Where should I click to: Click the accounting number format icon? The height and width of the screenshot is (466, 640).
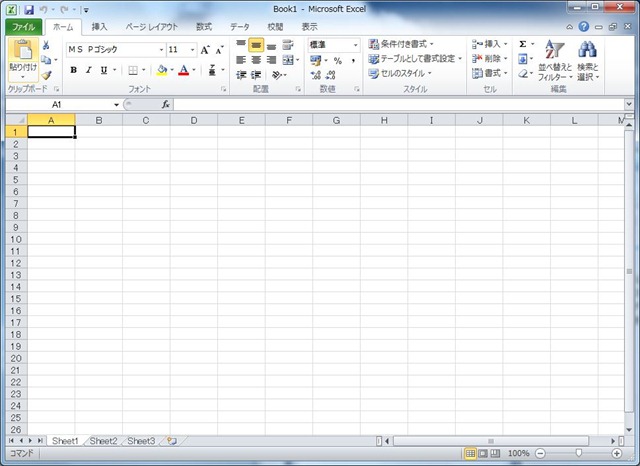pos(316,60)
